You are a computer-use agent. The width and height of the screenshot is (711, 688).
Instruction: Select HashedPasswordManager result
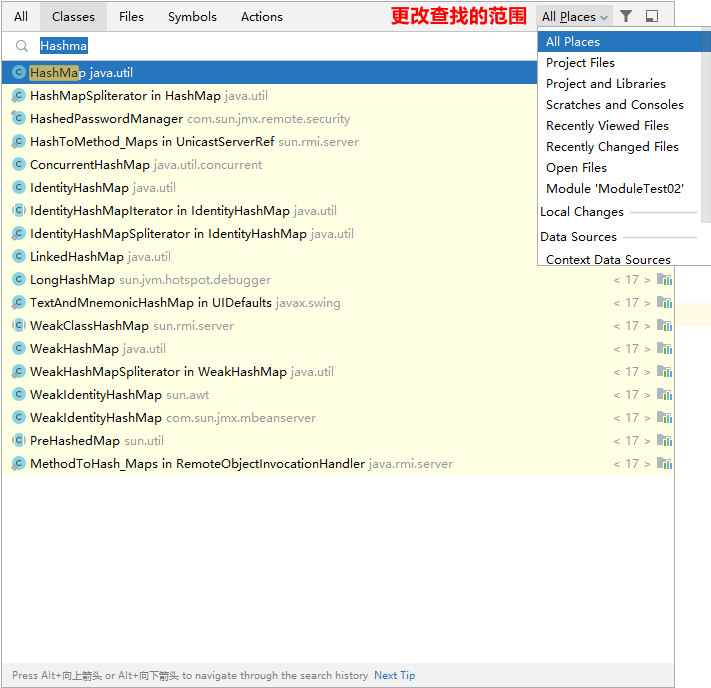pyautogui.click(x=269, y=119)
